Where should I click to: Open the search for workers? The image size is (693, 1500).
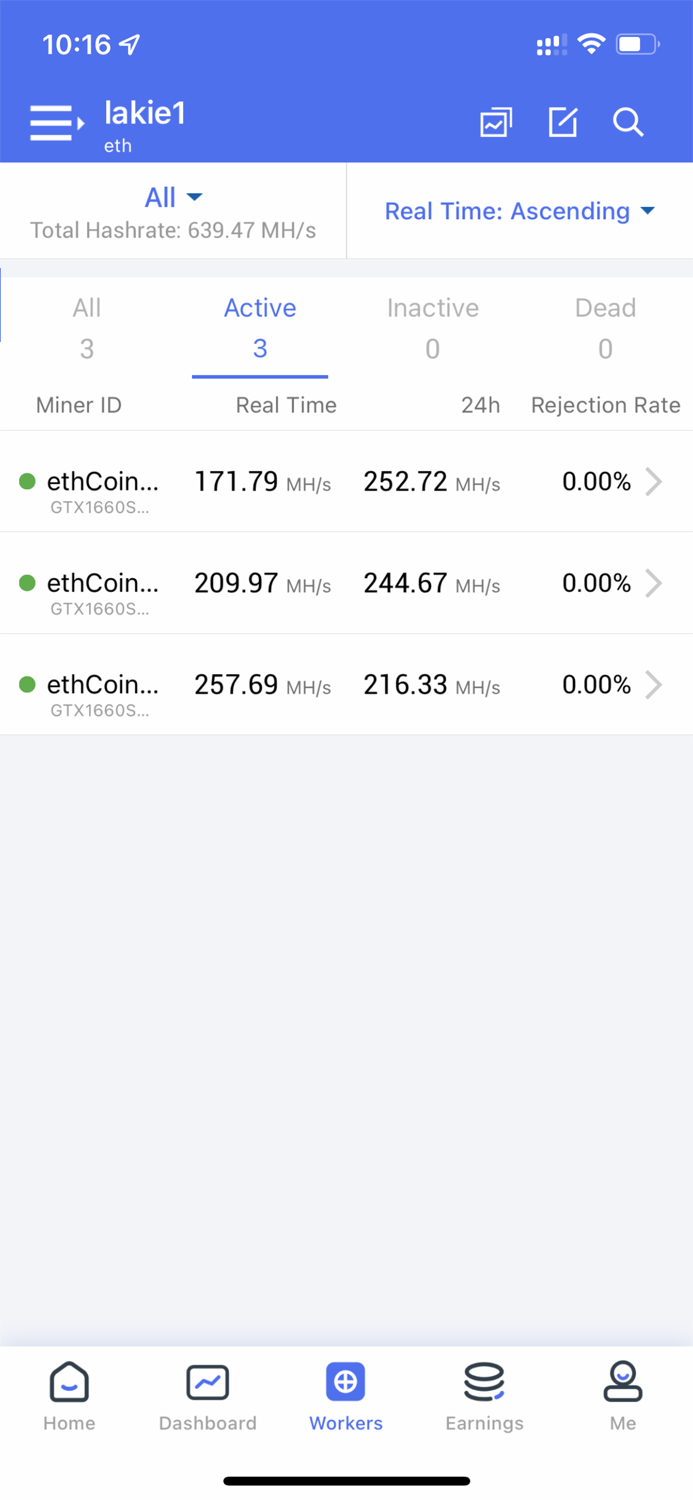point(629,122)
